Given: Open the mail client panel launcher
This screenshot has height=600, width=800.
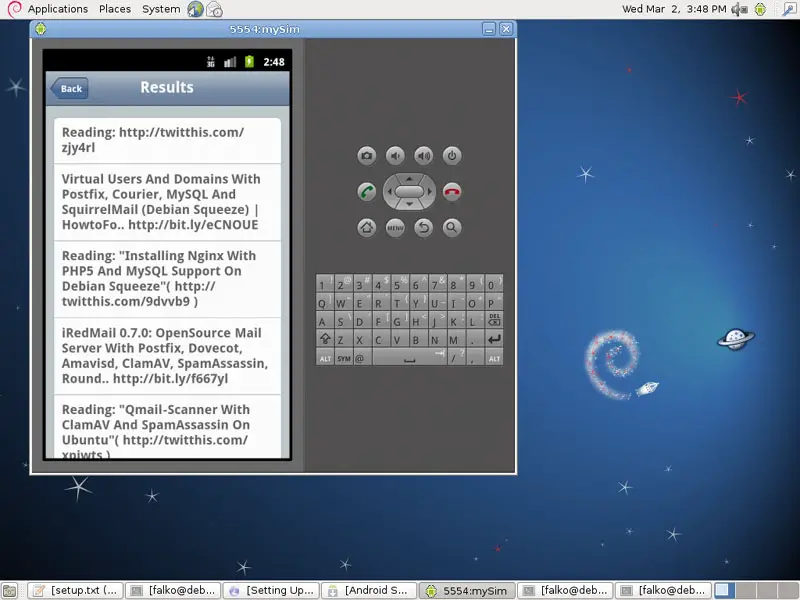Looking at the screenshot, I should tap(214, 9).
